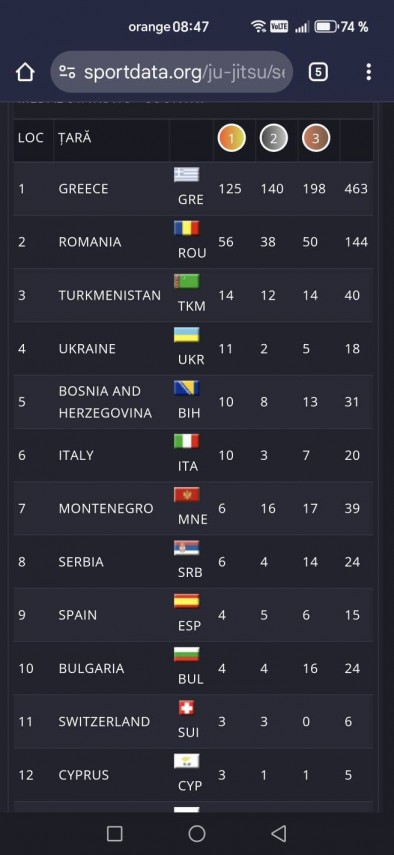
Task: Tap the Android back navigation button
Action: click(278, 833)
